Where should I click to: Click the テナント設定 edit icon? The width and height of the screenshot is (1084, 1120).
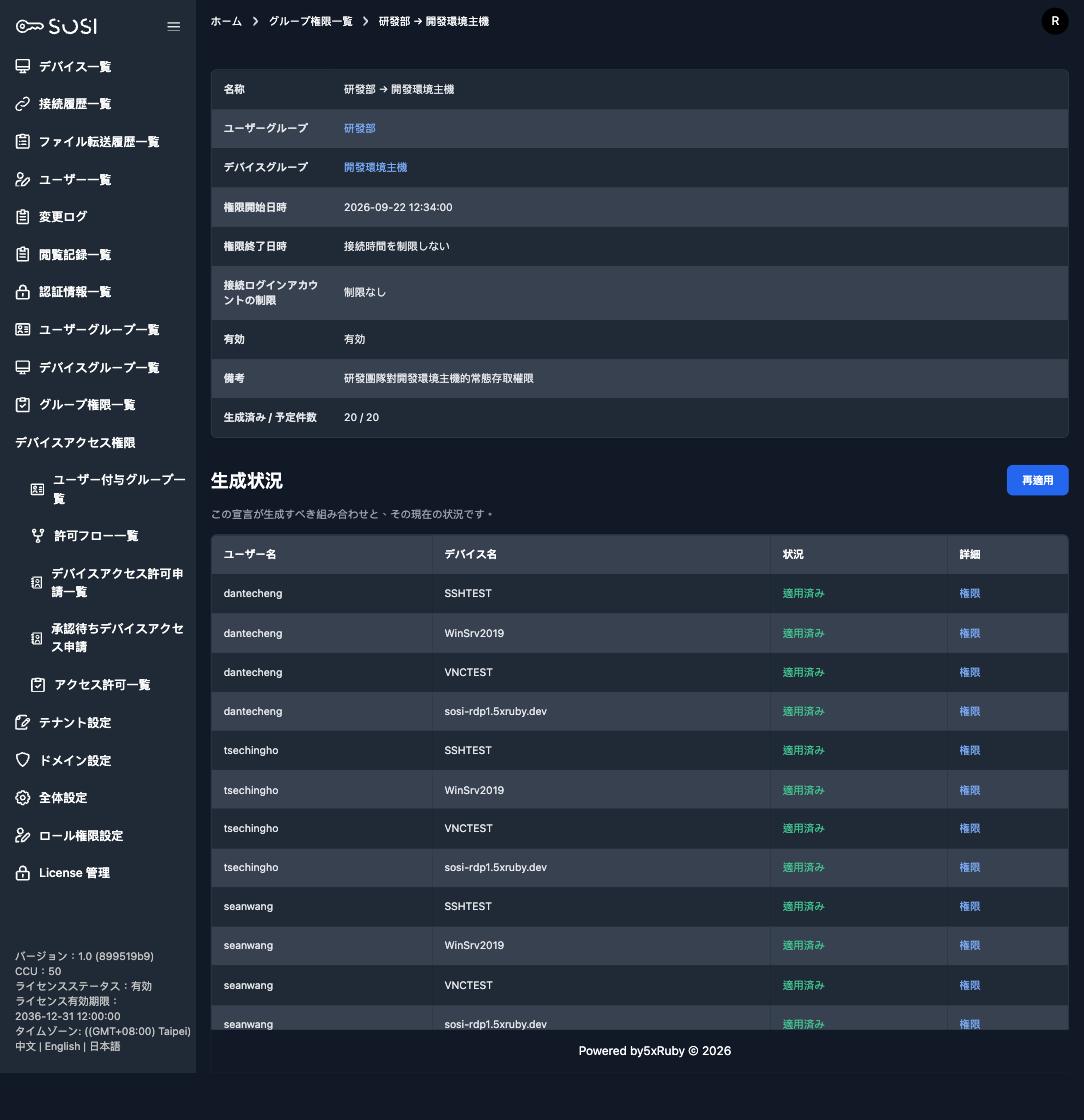(23, 723)
